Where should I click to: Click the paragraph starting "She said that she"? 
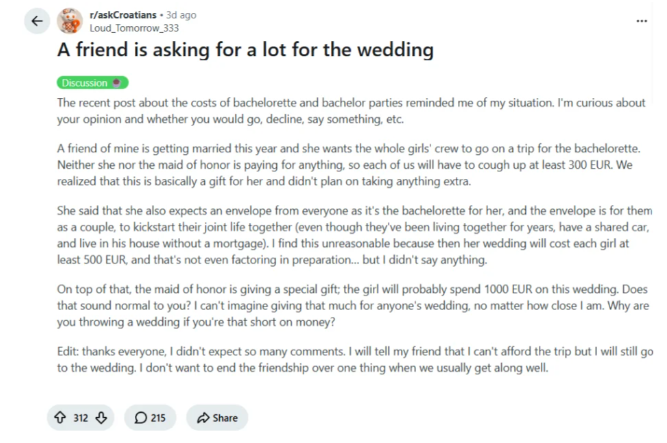[x=355, y=235]
